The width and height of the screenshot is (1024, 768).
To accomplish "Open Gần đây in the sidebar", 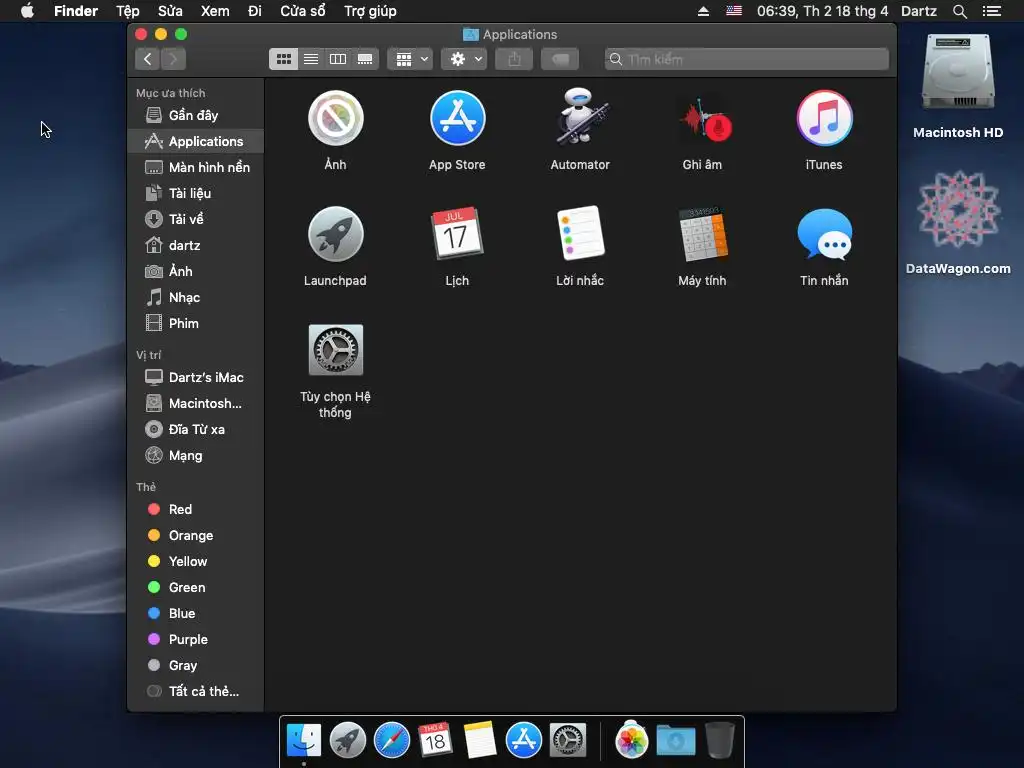I will [x=196, y=116].
